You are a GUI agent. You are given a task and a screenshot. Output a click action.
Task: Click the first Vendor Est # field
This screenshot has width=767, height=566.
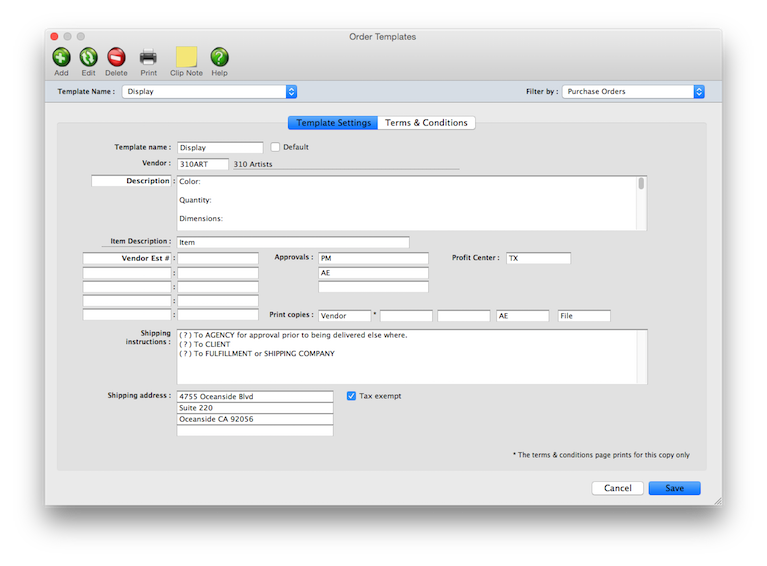(x=217, y=258)
